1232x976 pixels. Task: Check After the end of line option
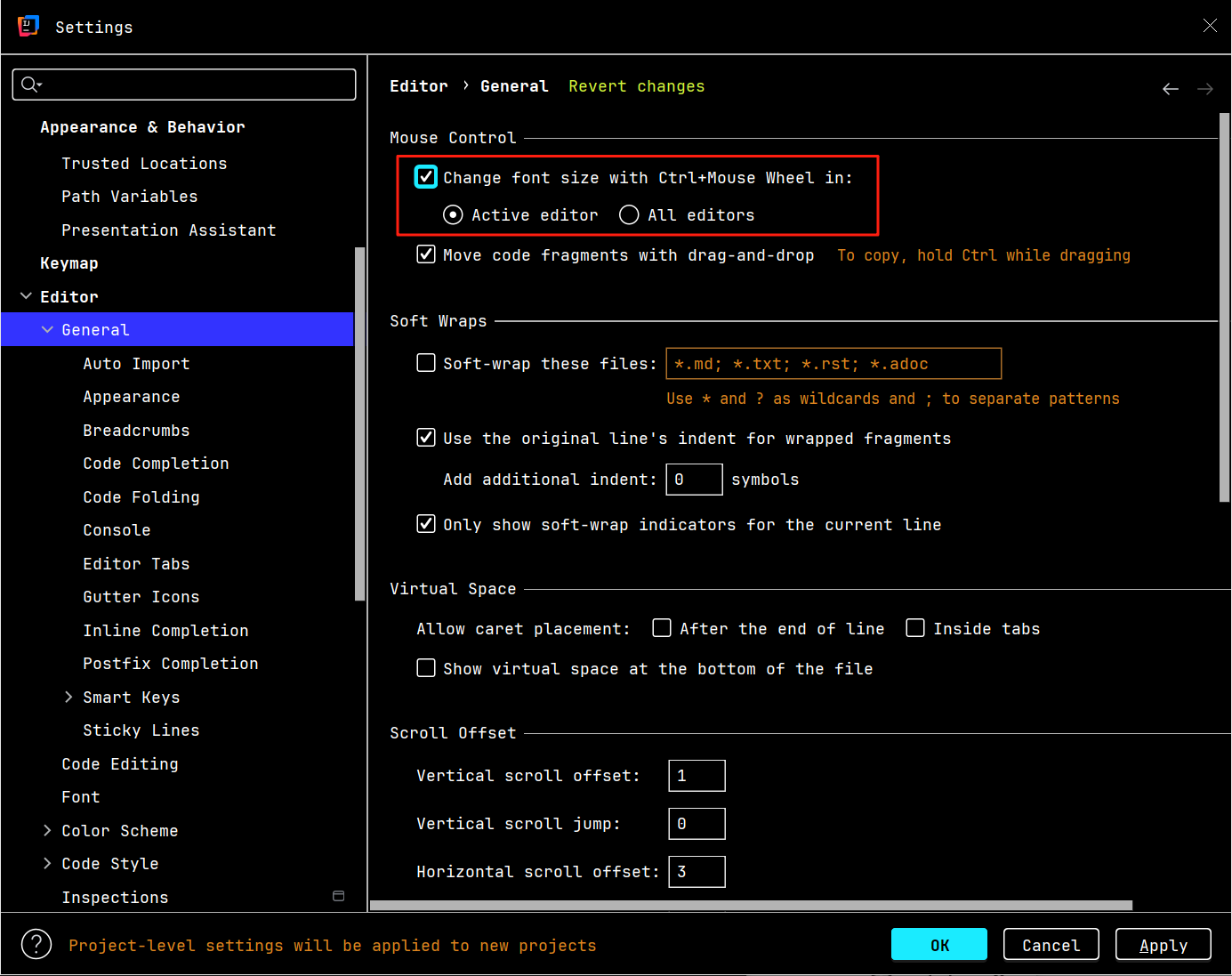662,628
